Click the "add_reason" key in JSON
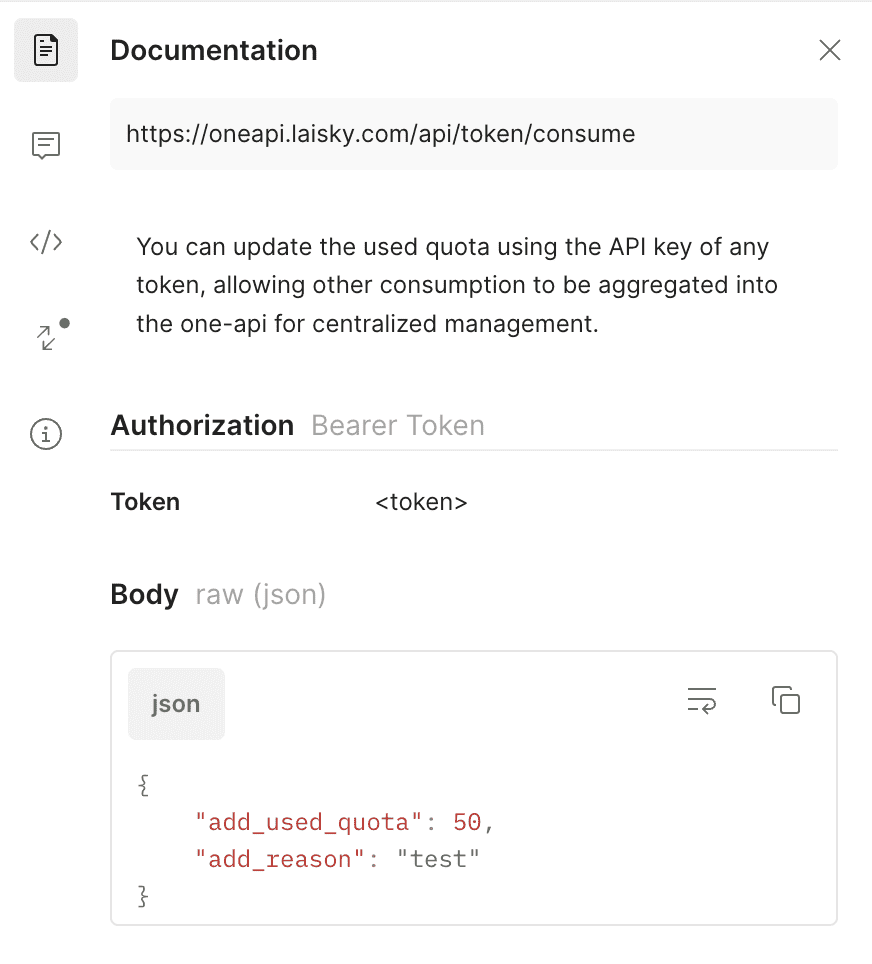Viewport: 872px width, 964px height. tap(280, 859)
